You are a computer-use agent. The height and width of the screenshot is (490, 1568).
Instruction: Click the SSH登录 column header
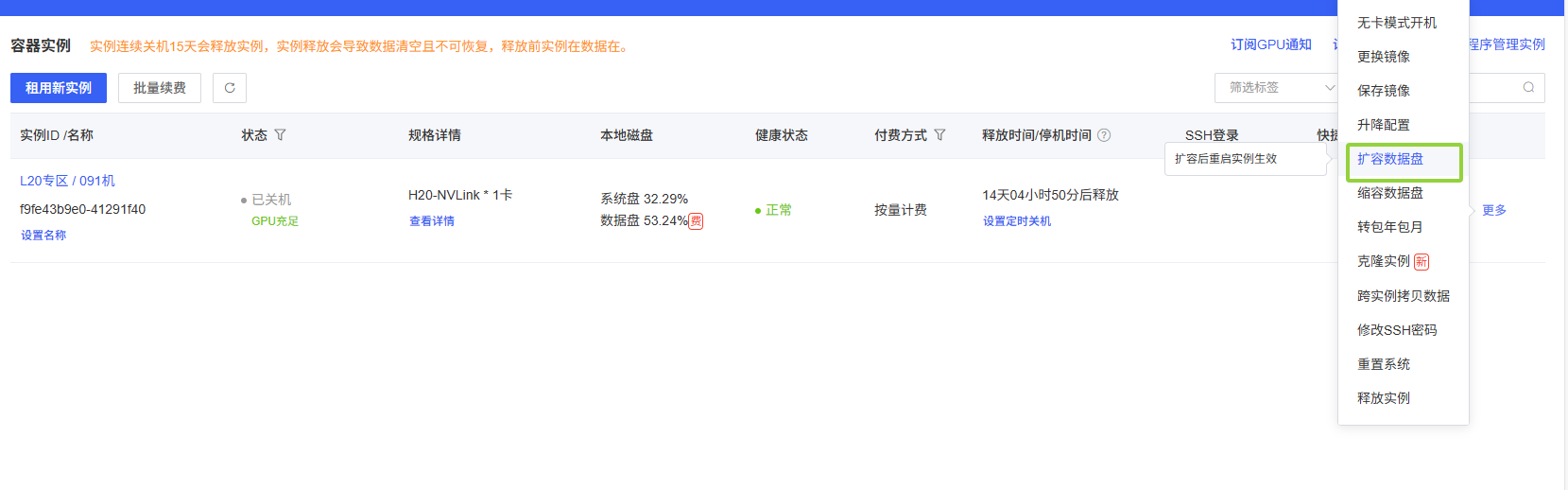(x=1212, y=135)
